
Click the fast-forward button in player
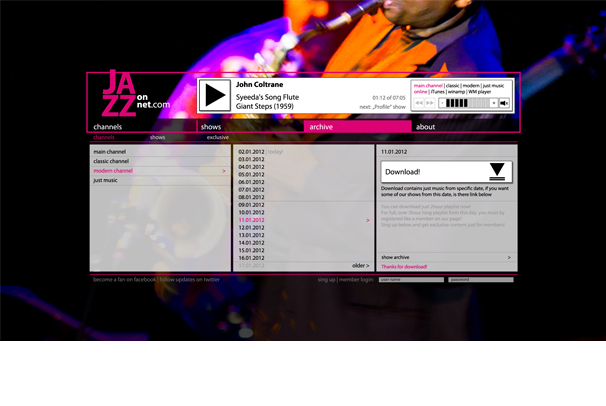pyautogui.click(x=430, y=103)
